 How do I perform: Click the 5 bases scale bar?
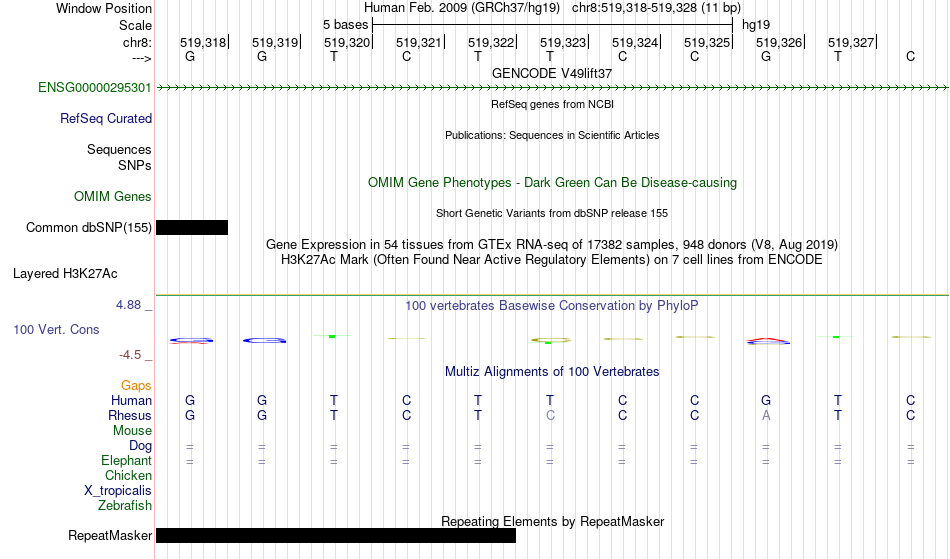coord(553,25)
